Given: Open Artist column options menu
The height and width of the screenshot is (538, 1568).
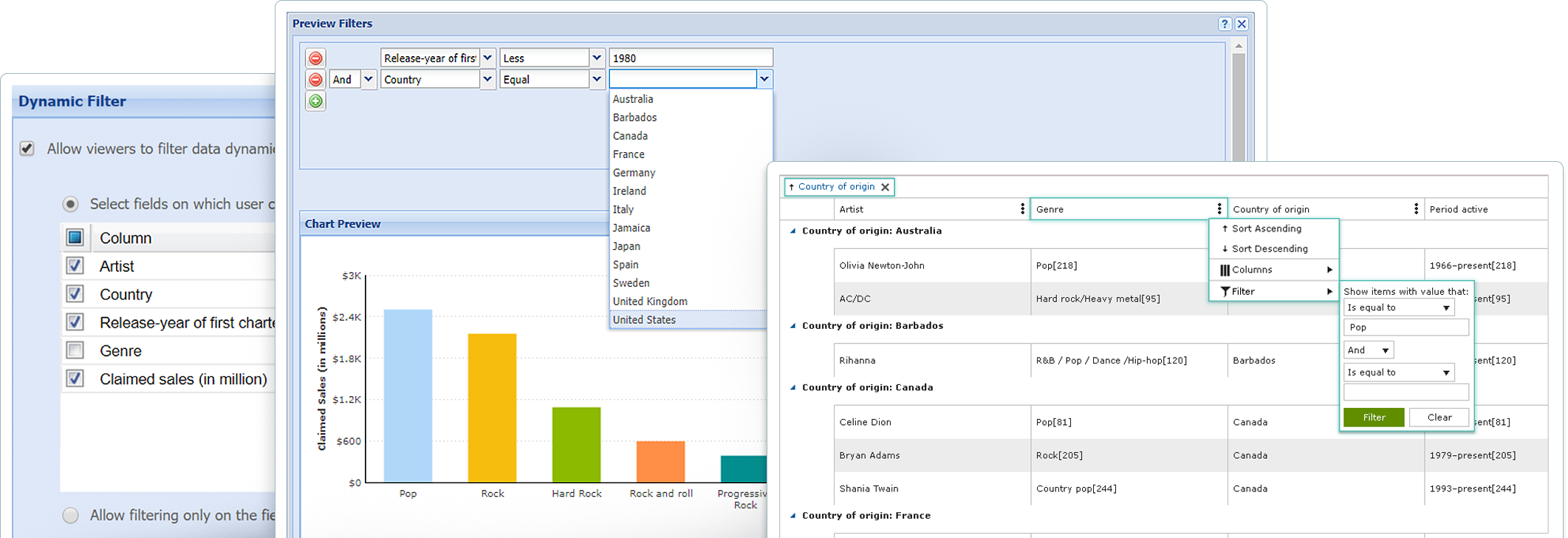Looking at the screenshot, I should point(1022,209).
